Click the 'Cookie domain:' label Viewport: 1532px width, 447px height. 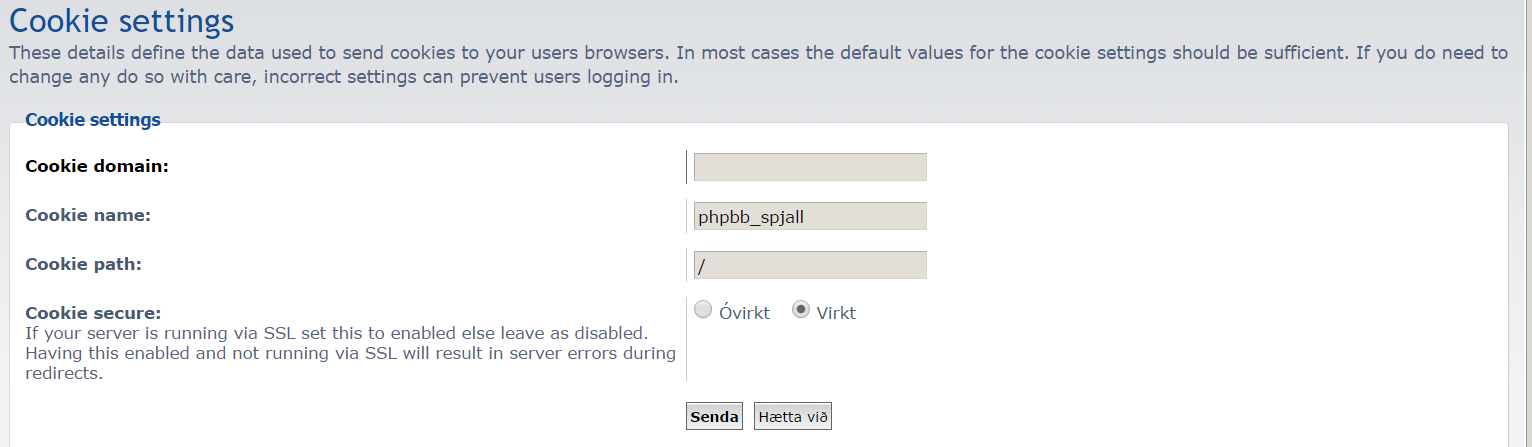[x=97, y=166]
